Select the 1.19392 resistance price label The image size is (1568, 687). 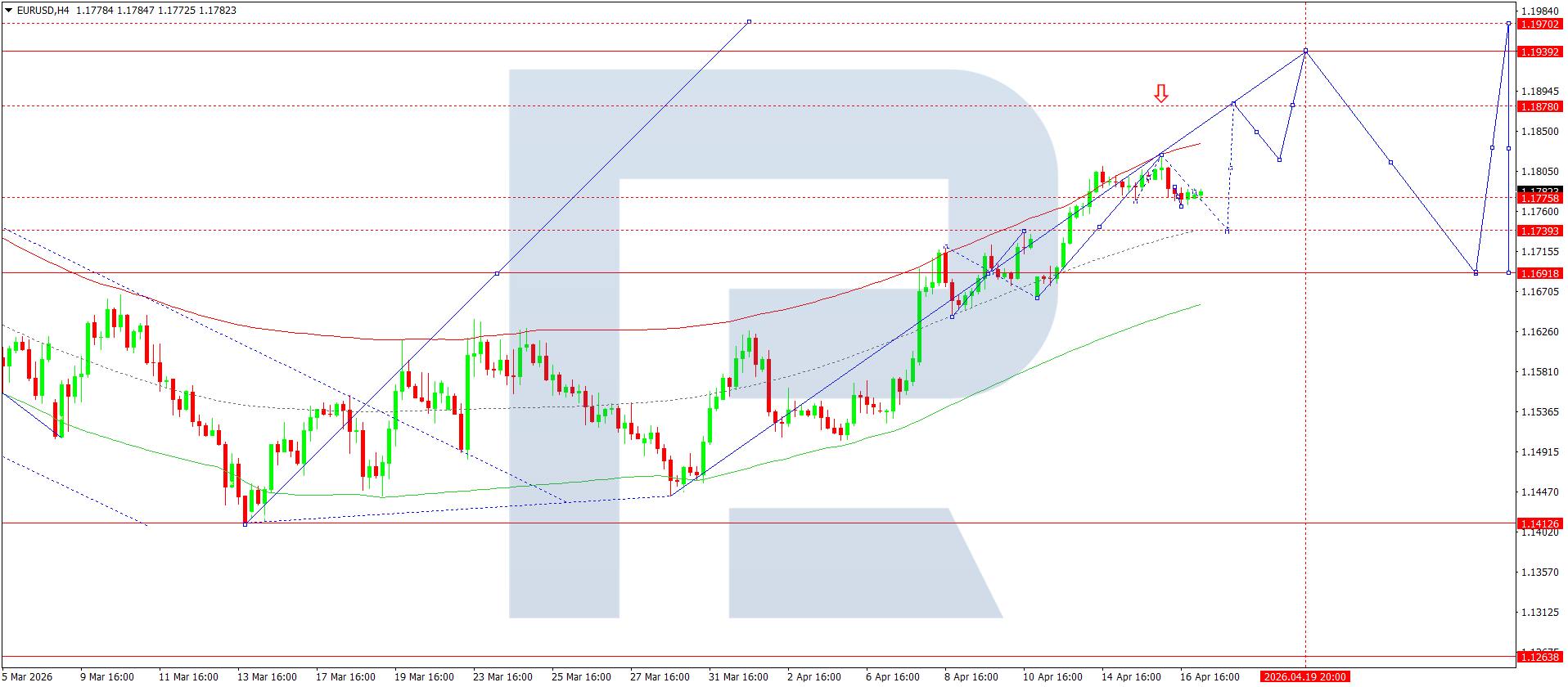(x=1539, y=52)
